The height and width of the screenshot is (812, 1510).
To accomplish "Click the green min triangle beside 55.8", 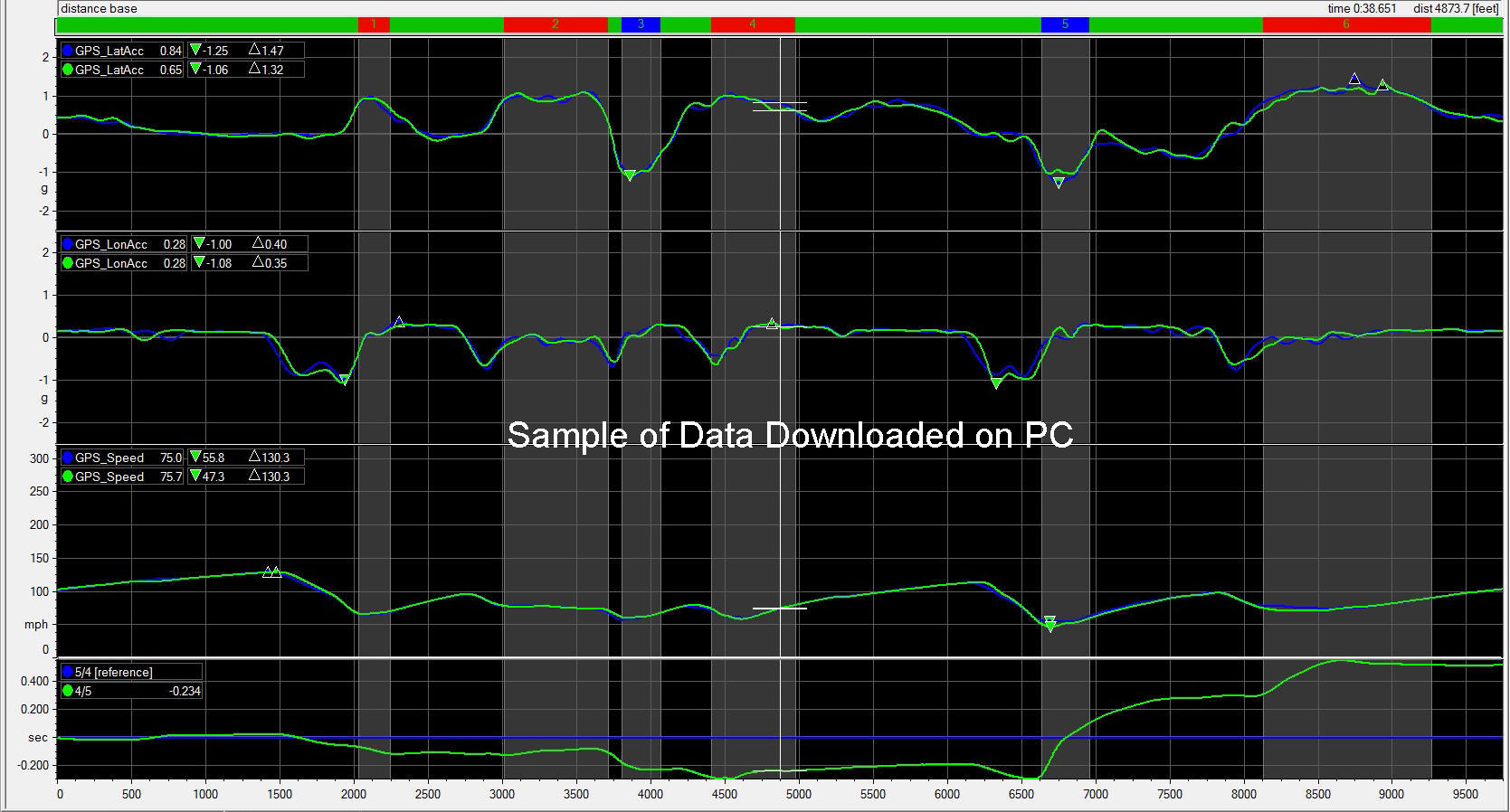I will [195, 458].
